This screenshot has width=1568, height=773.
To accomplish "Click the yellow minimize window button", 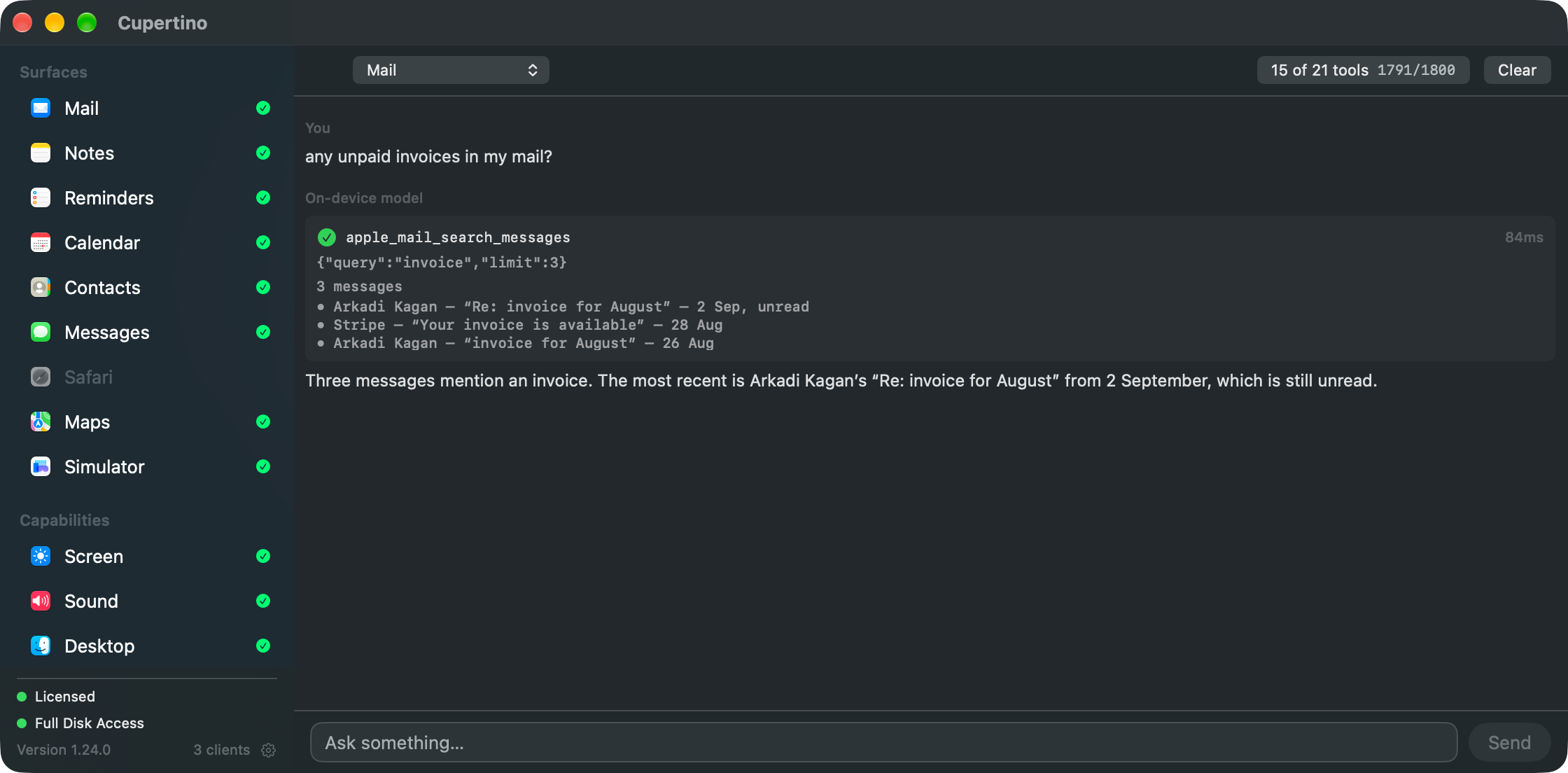I will point(55,22).
